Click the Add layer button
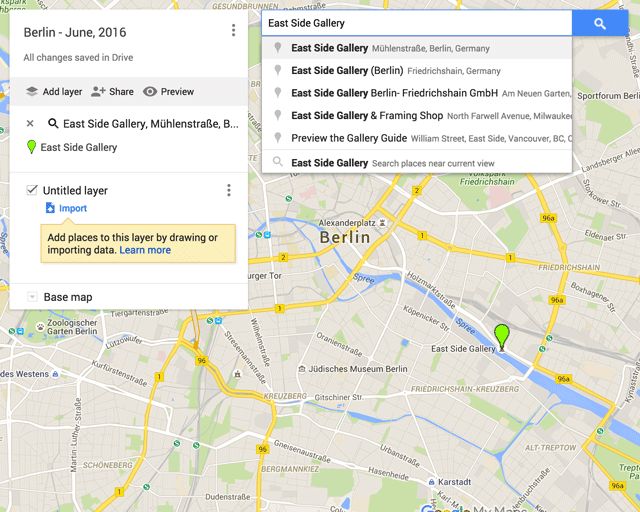 point(54,91)
